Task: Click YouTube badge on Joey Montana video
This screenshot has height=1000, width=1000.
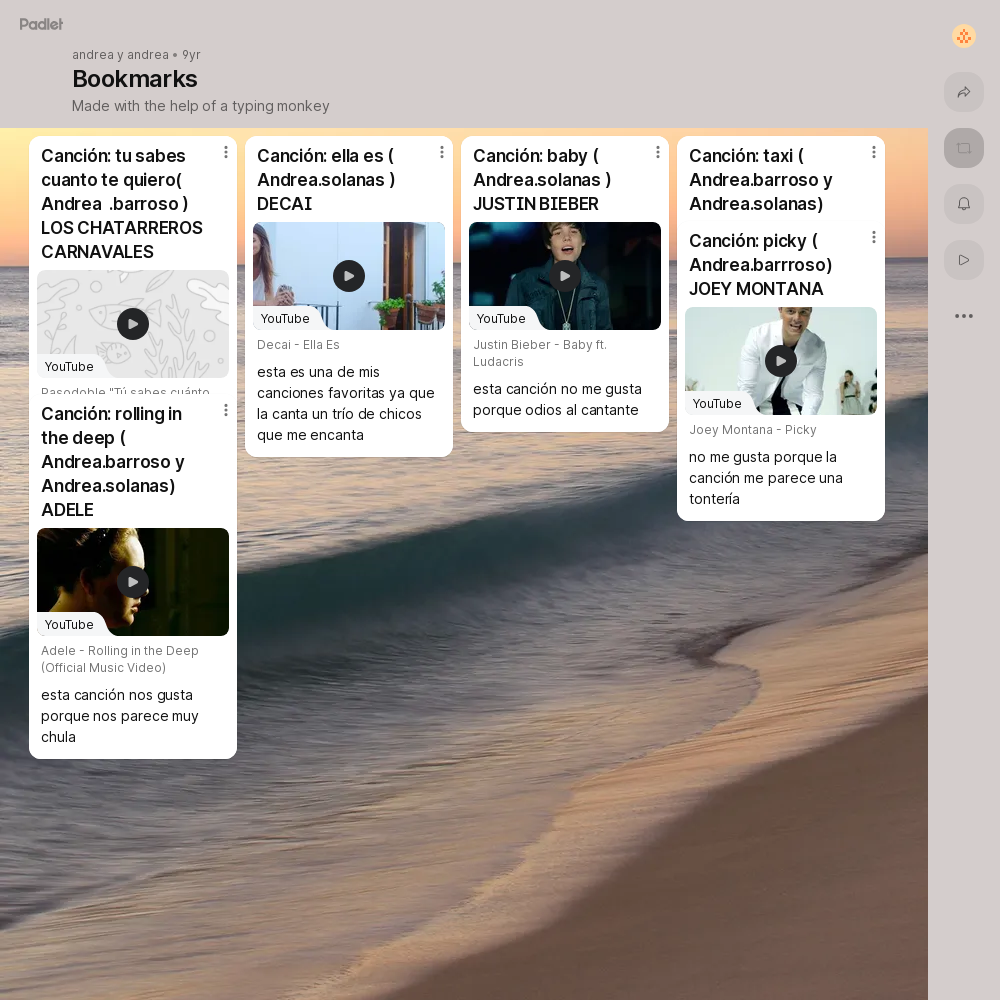Action: pyautogui.click(x=717, y=404)
